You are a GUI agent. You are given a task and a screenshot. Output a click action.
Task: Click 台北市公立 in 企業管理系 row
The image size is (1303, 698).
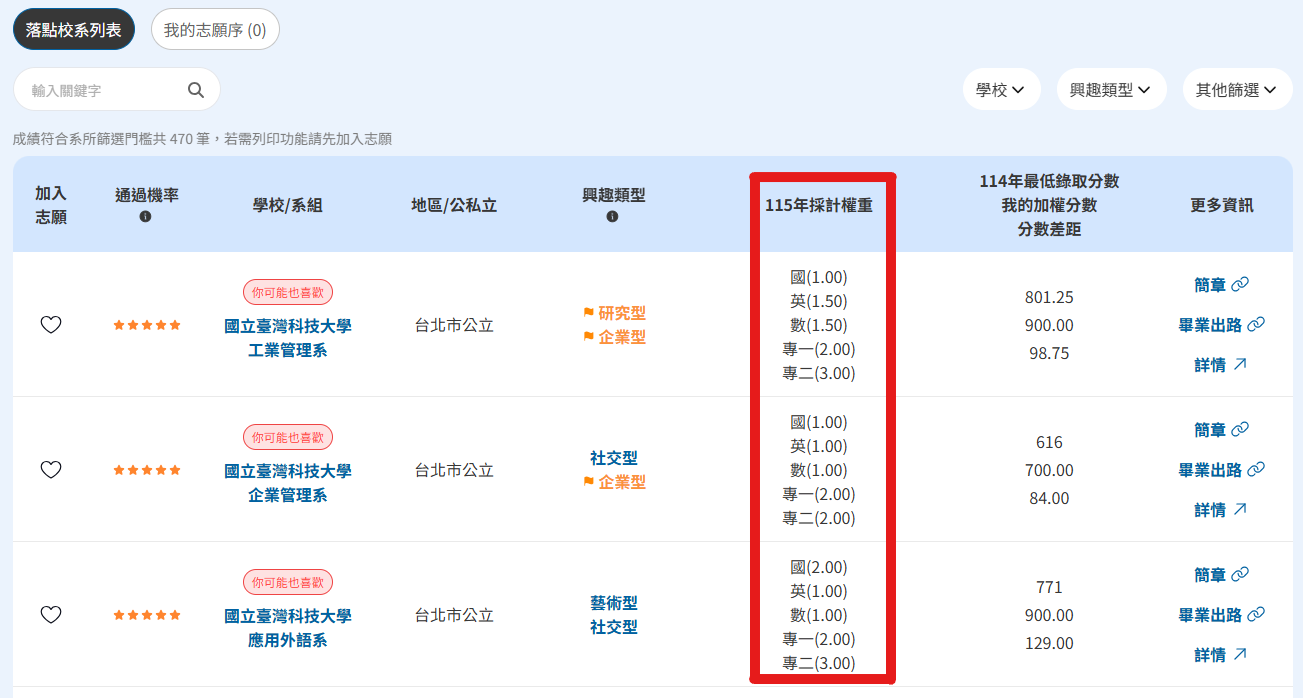(454, 470)
